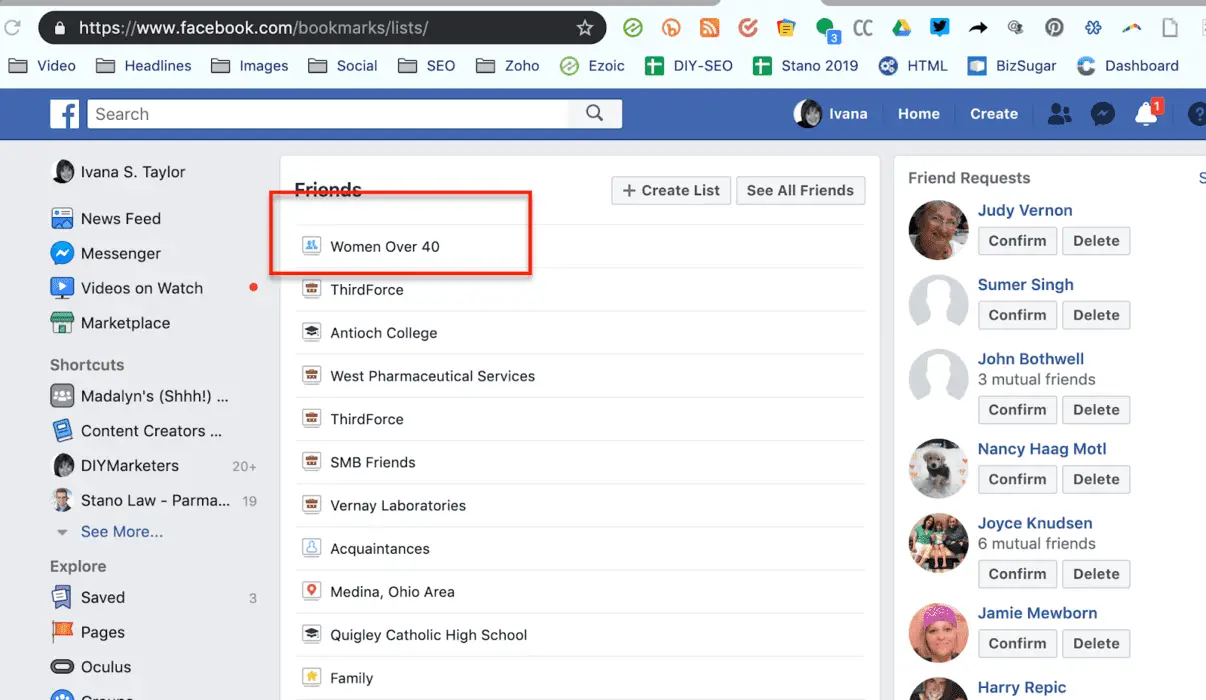Screen dimensions: 1206x700
Task: Open Messenger icon in the blue header
Action: [1103, 114]
